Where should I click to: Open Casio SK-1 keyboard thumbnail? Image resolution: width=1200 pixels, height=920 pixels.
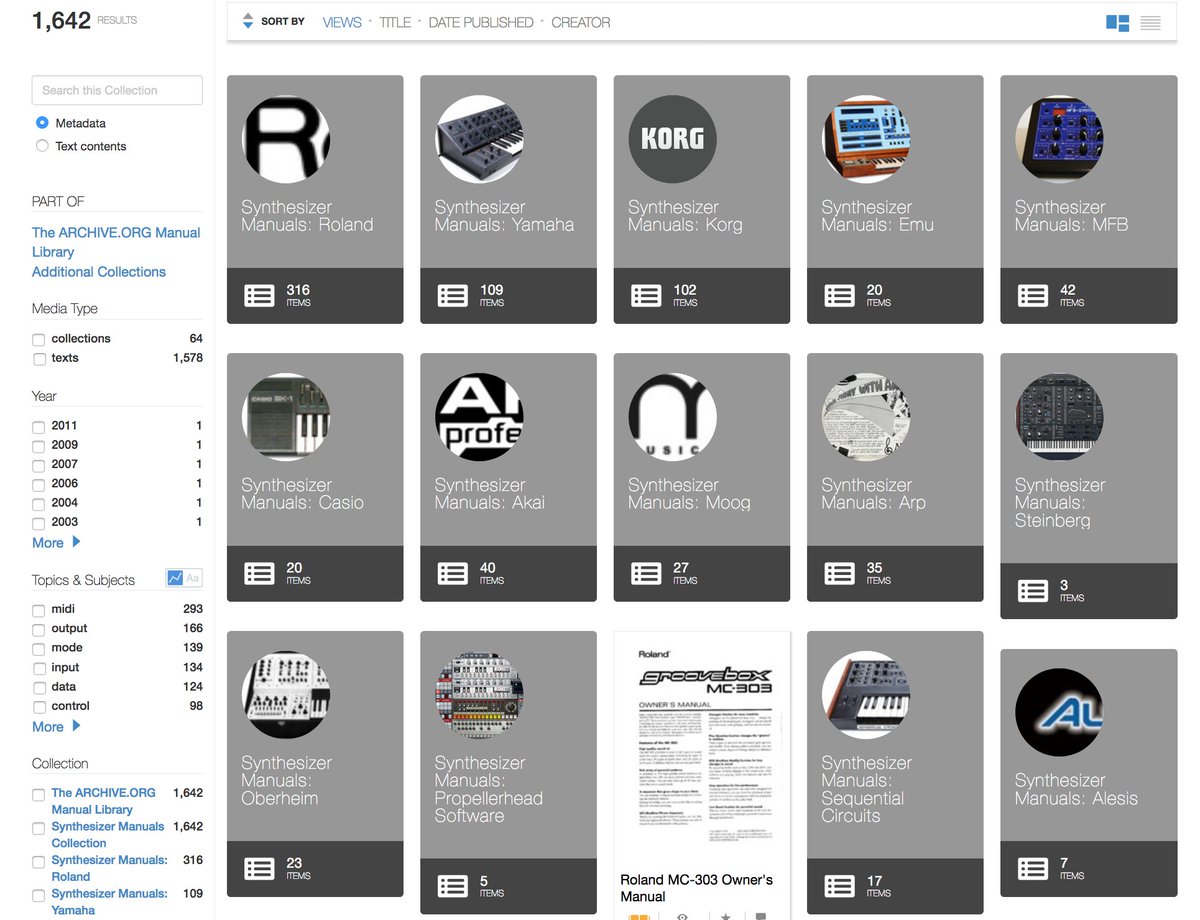pos(286,417)
